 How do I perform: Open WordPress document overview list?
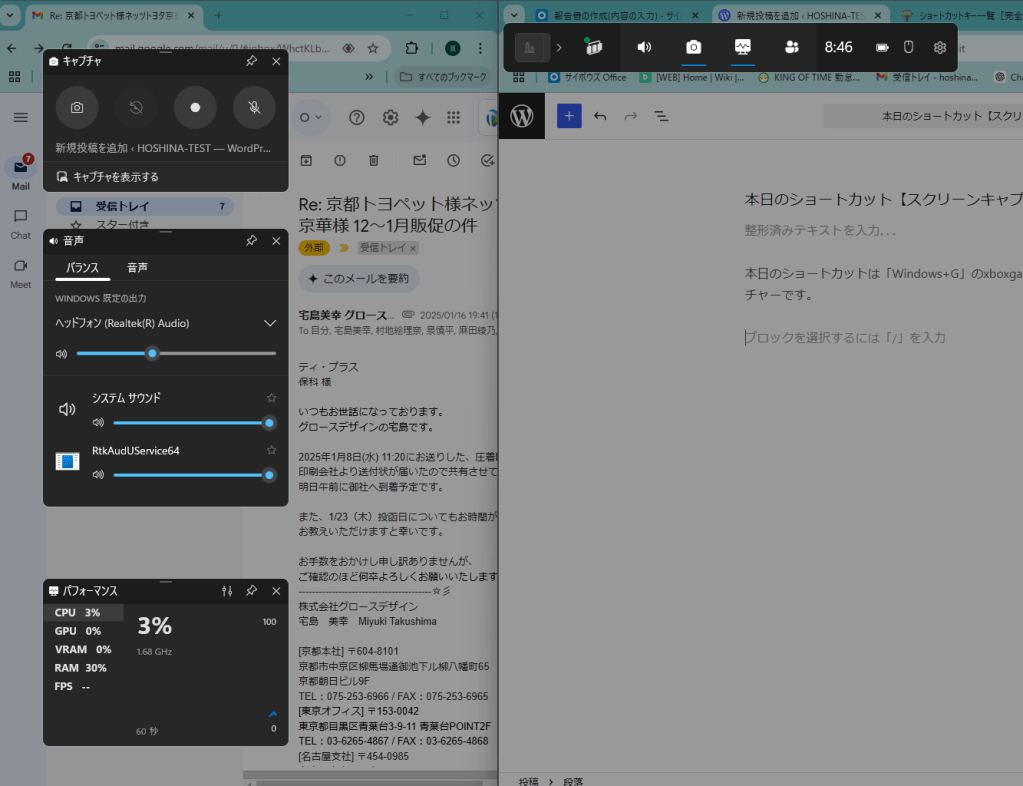[x=661, y=116]
